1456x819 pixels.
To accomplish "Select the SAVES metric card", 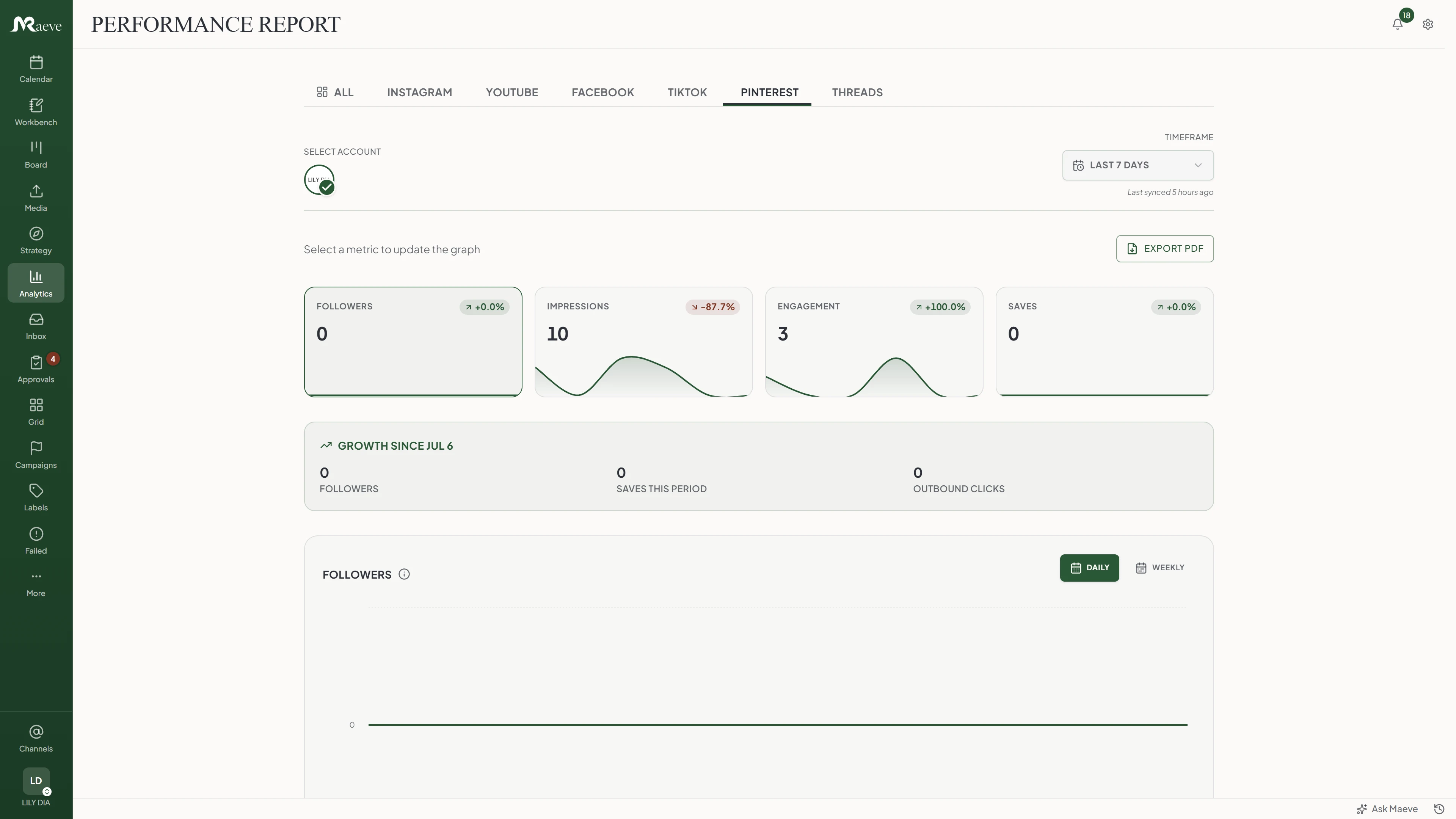I will 1105,342.
